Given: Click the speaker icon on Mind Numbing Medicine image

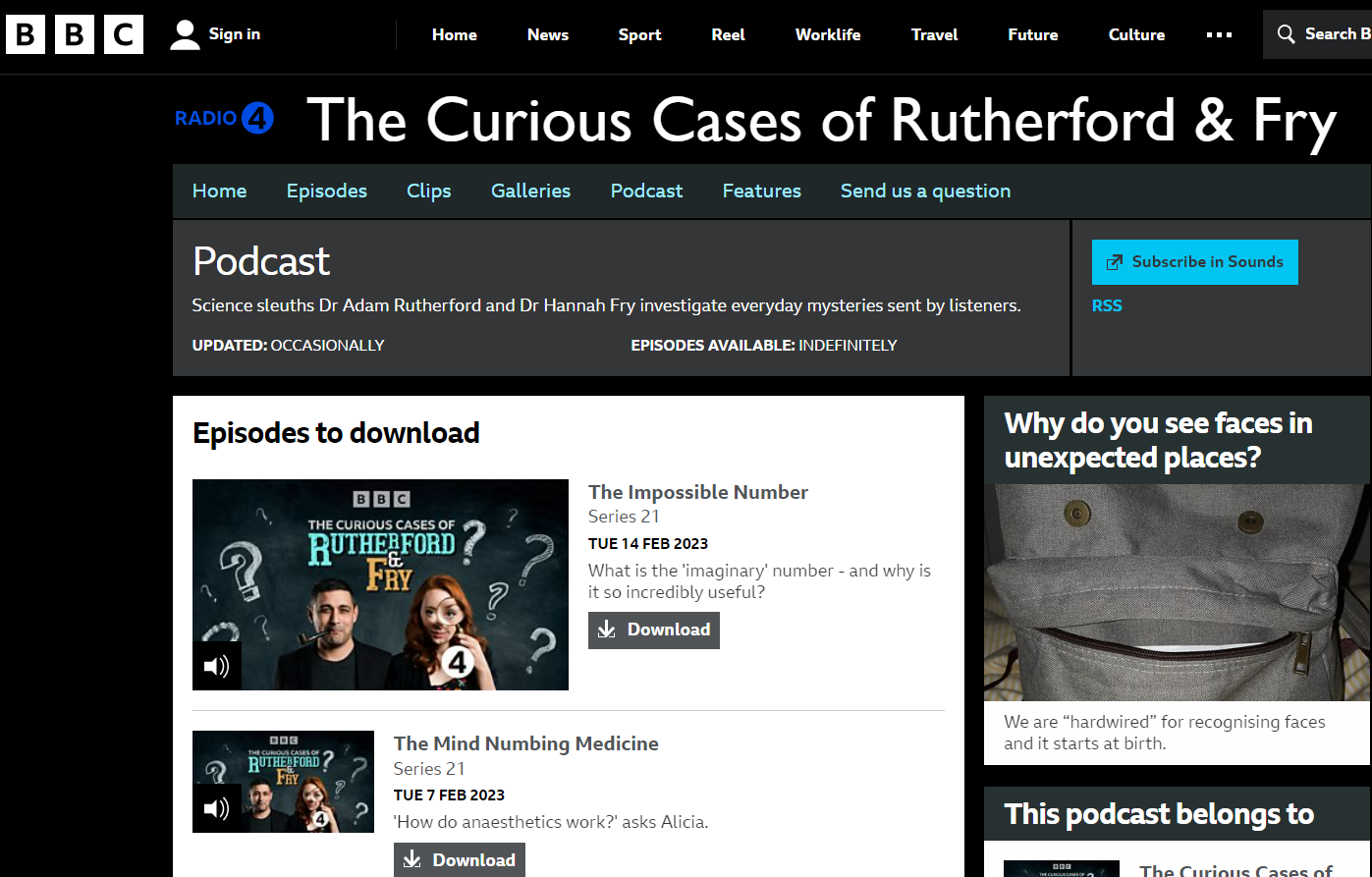Looking at the screenshot, I should click(217, 808).
